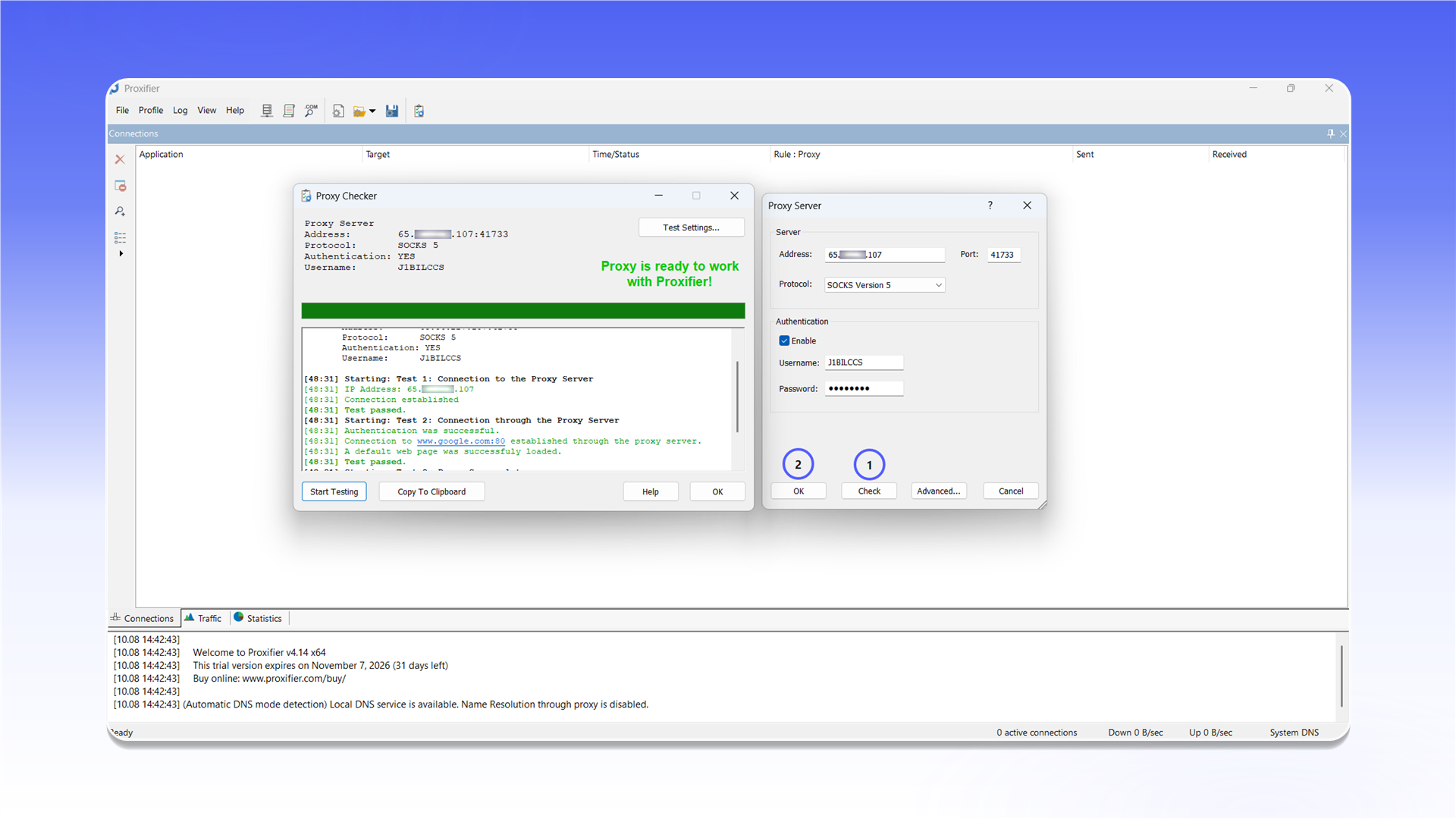Click Check button in Proxy Server dialog
1456x819 pixels.
click(869, 491)
